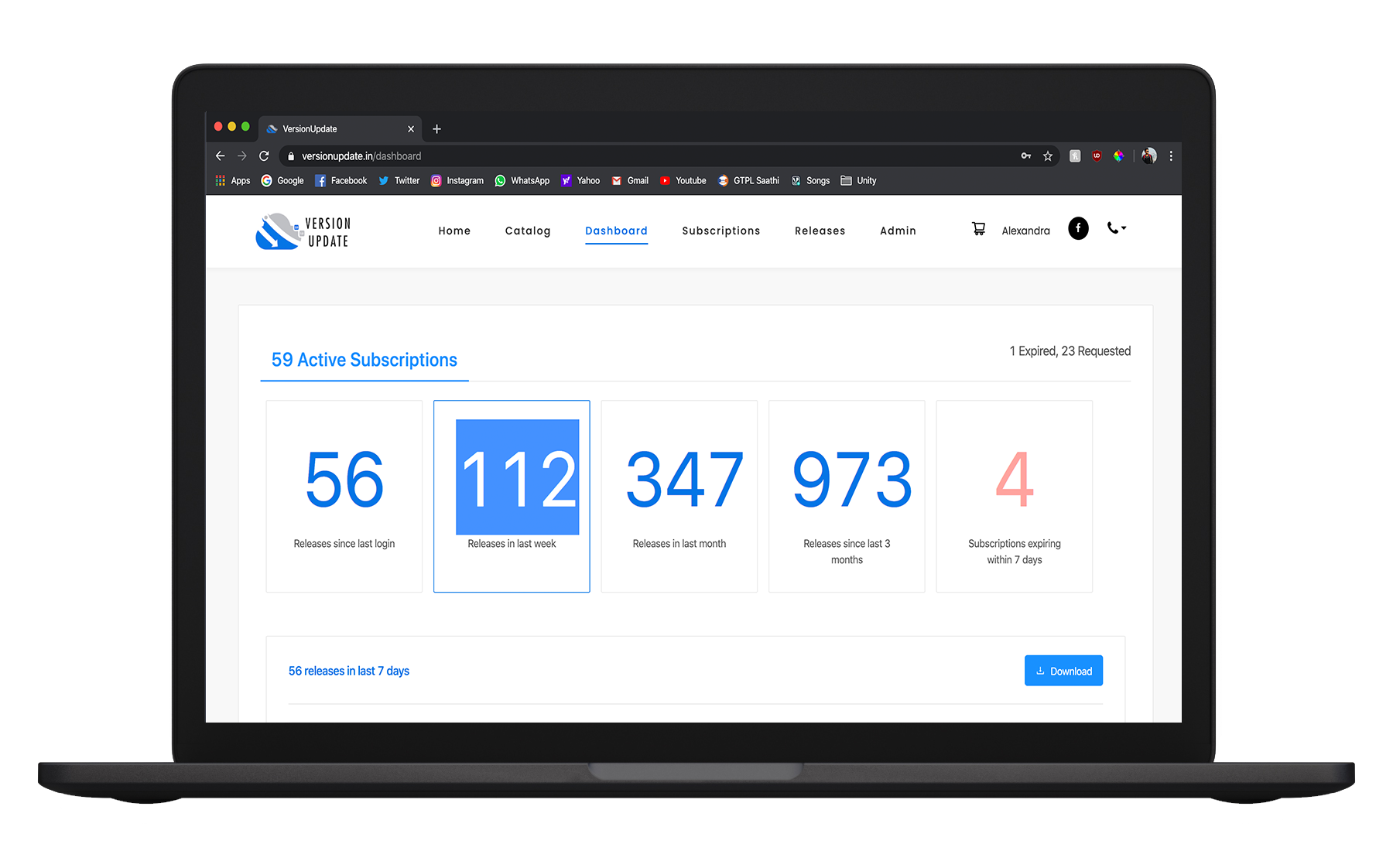Go to the Subscriptions page

[720, 231]
